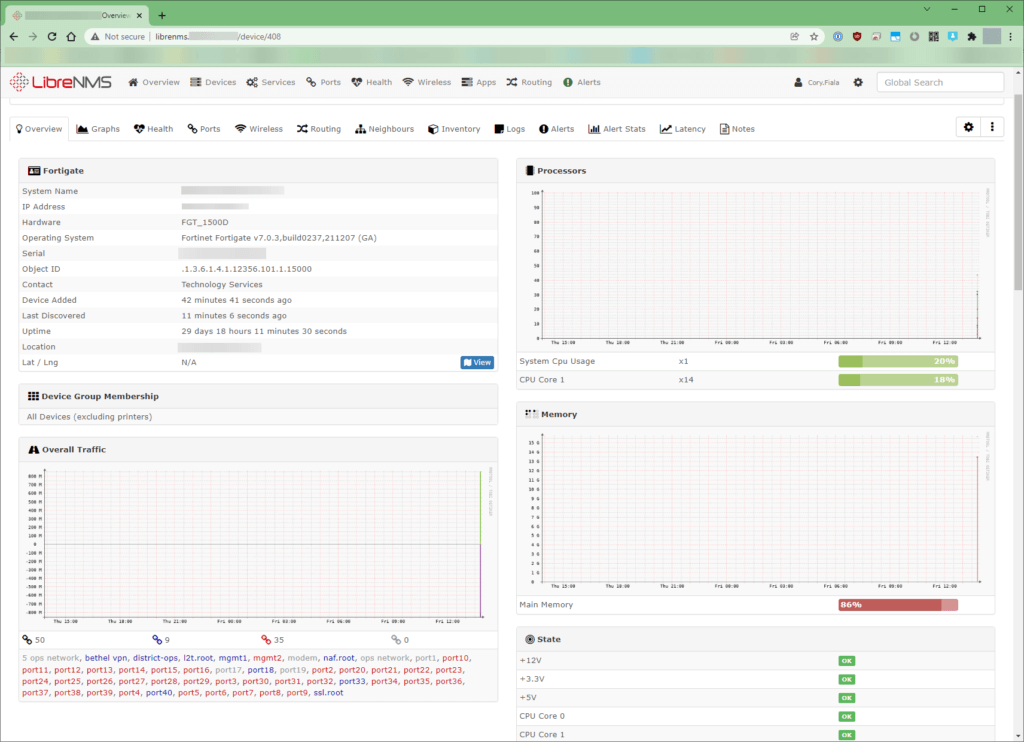Screen dimensions: 1024x742
Task: Click the browser home button
Action: (x=71, y=37)
